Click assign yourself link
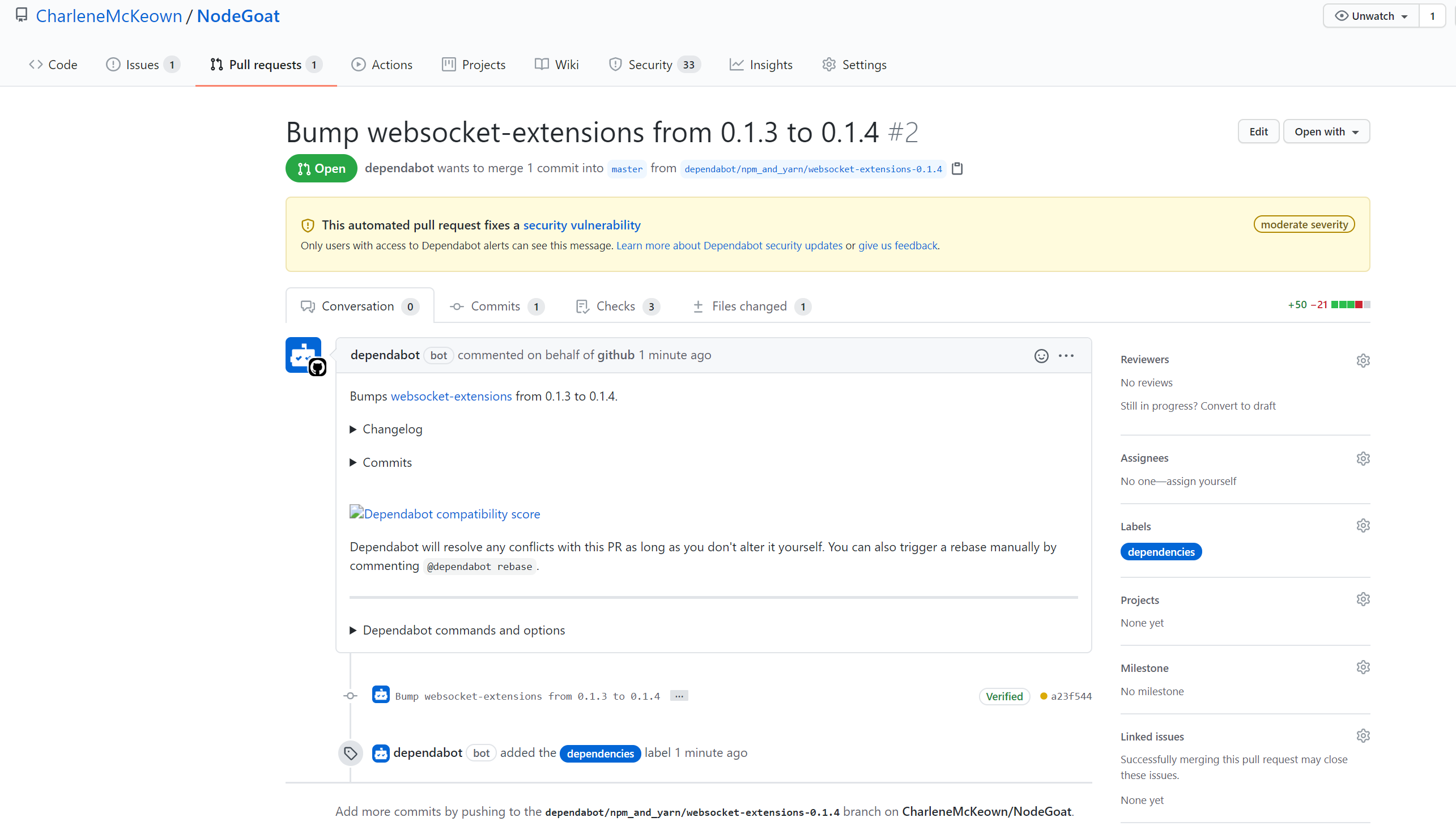Viewport: 1456px width, 830px height. pos(1200,481)
